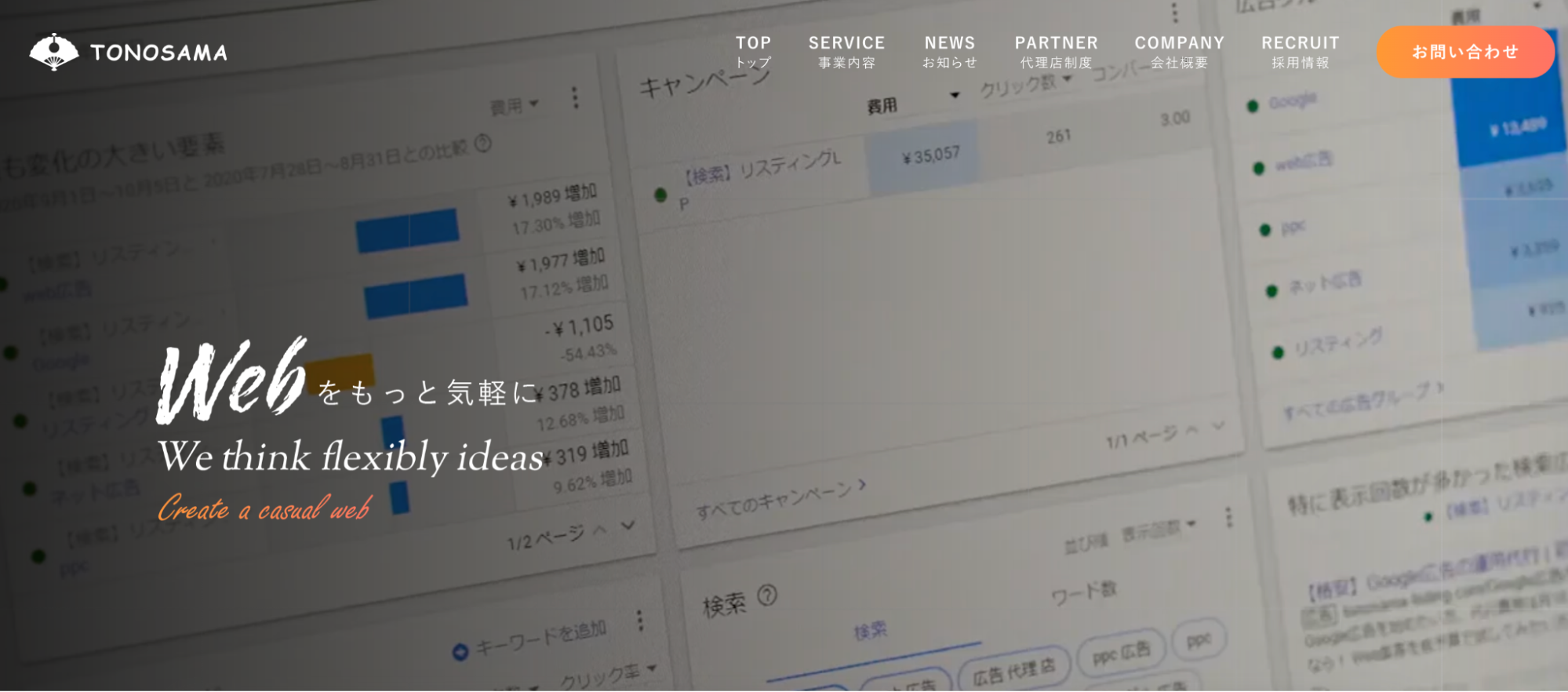
Task: Open the PARTNER 代理店制度 menu item
Action: point(1056,52)
